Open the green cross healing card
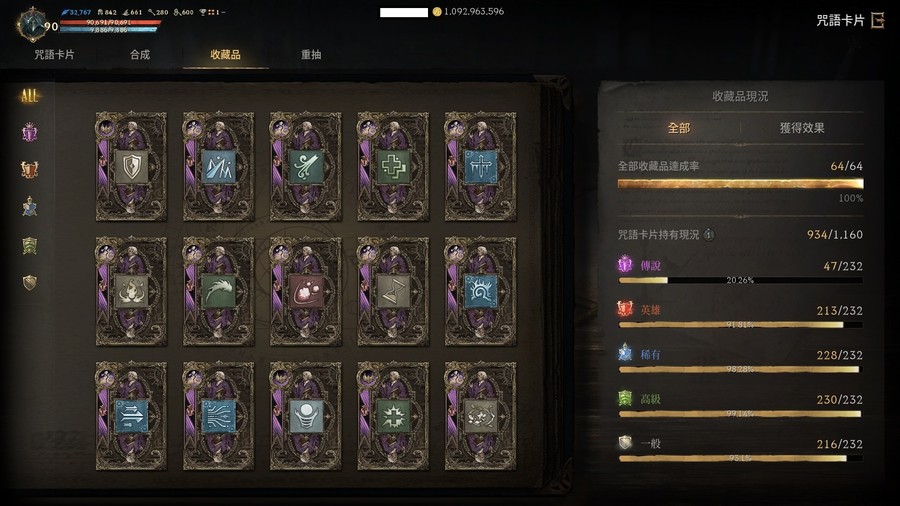900x506 pixels. coord(393,166)
